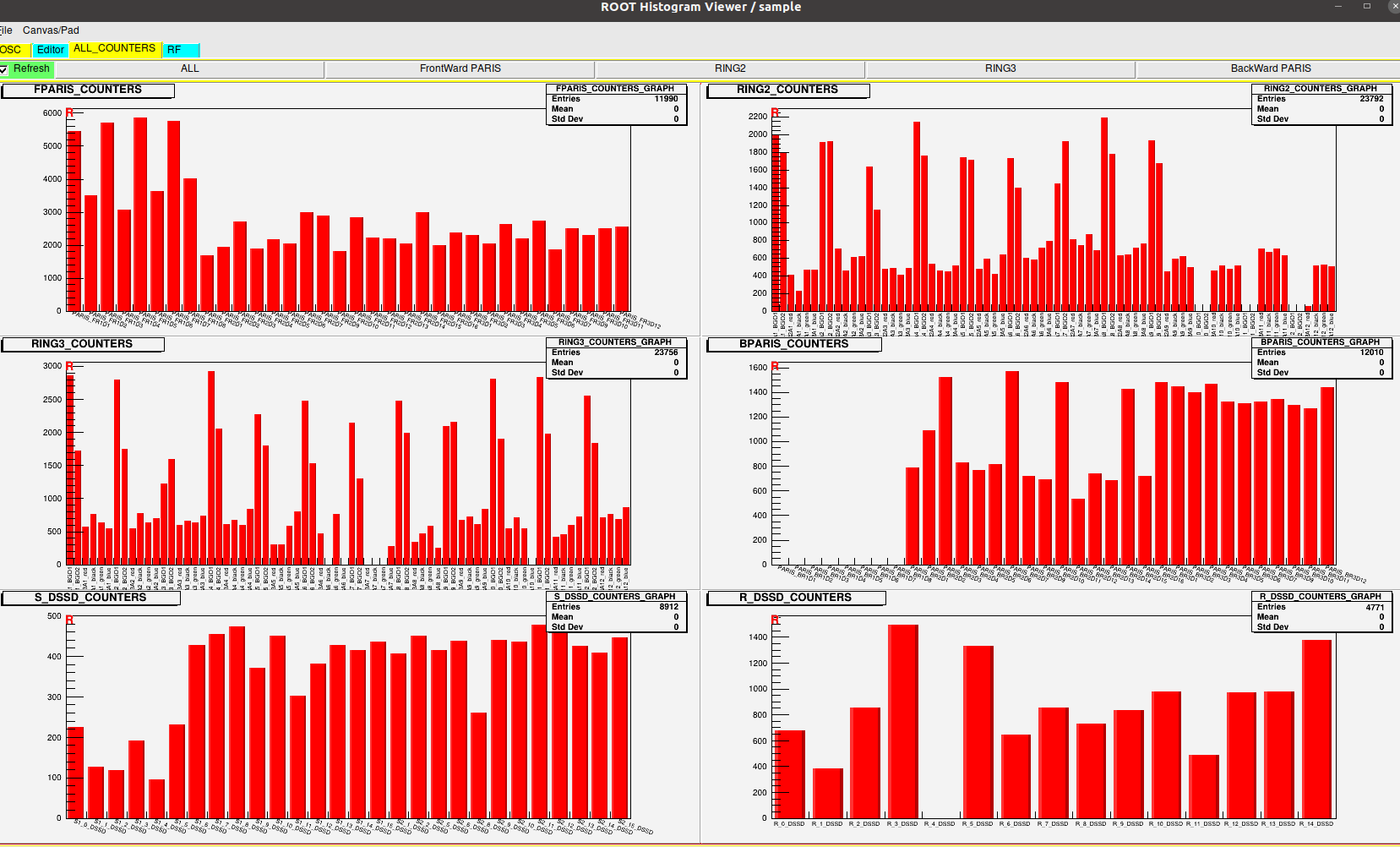Image resolution: width=1400 pixels, height=847 pixels.
Task: Show the FrontWard PARIS view
Action: (460, 68)
